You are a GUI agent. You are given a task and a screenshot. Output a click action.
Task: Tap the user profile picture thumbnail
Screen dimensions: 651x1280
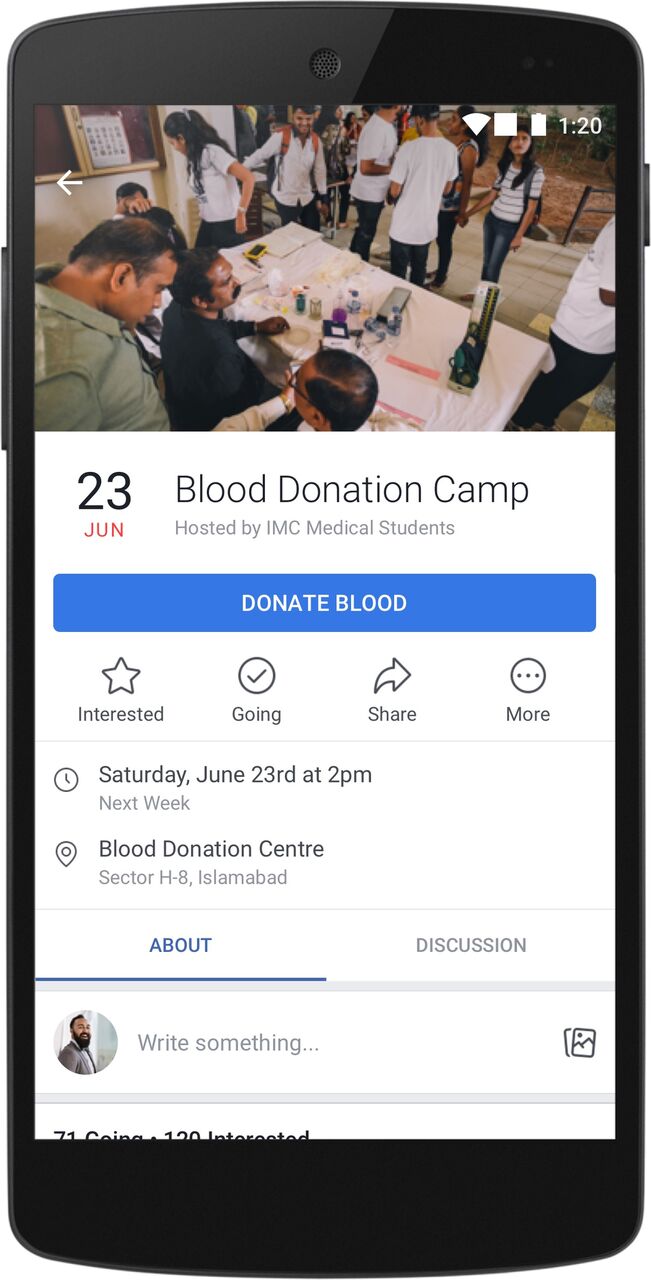[85, 1043]
